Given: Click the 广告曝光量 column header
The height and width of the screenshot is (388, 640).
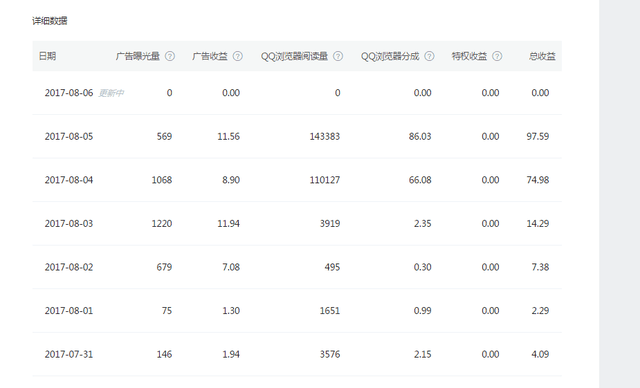Looking at the screenshot, I should click(138, 56).
